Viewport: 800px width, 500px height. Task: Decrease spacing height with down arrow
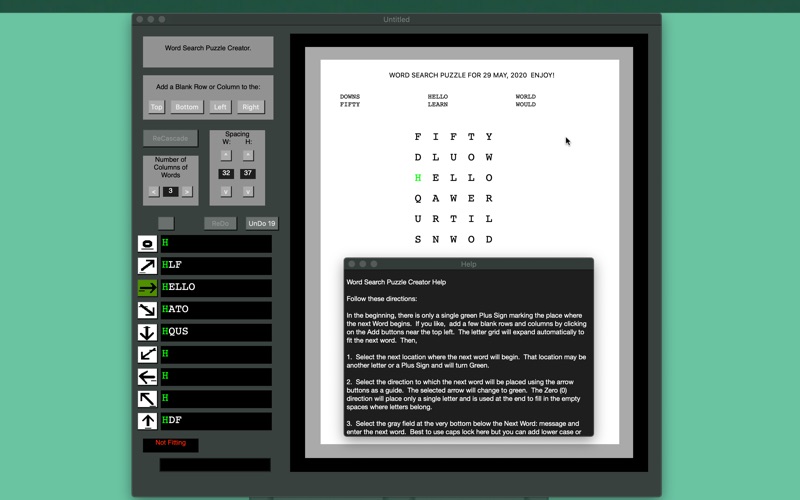click(x=248, y=192)
